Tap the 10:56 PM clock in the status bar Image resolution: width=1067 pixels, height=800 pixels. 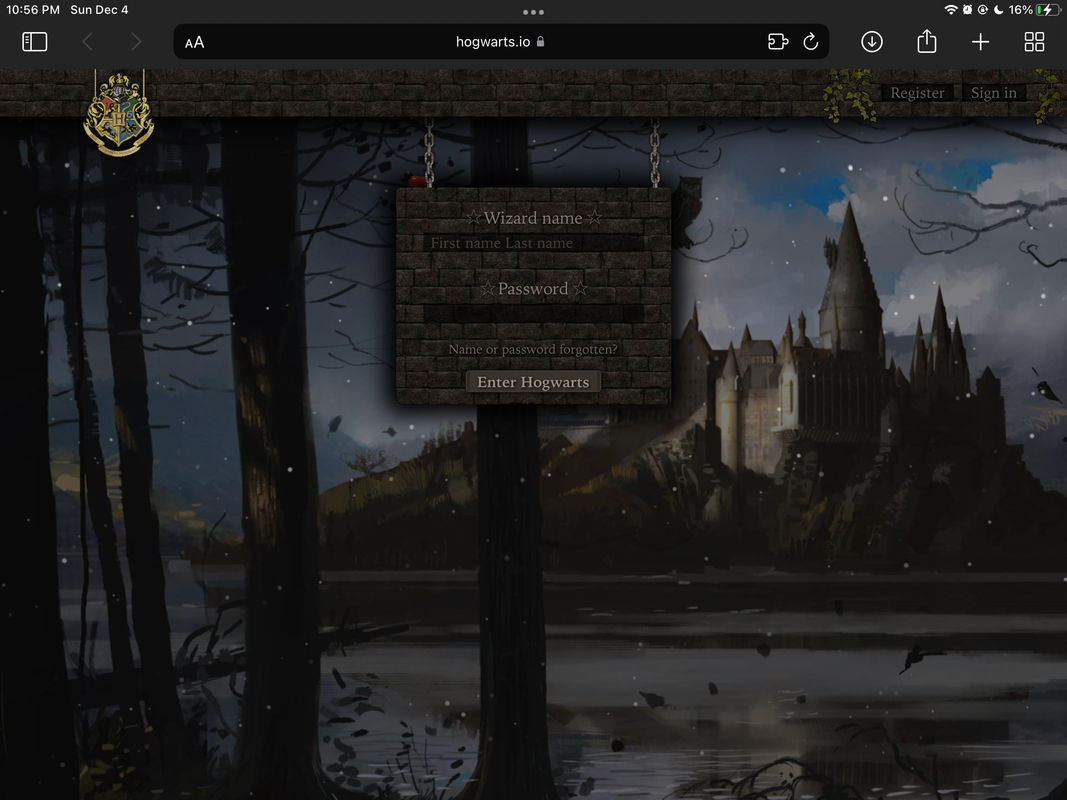[33, 10]
